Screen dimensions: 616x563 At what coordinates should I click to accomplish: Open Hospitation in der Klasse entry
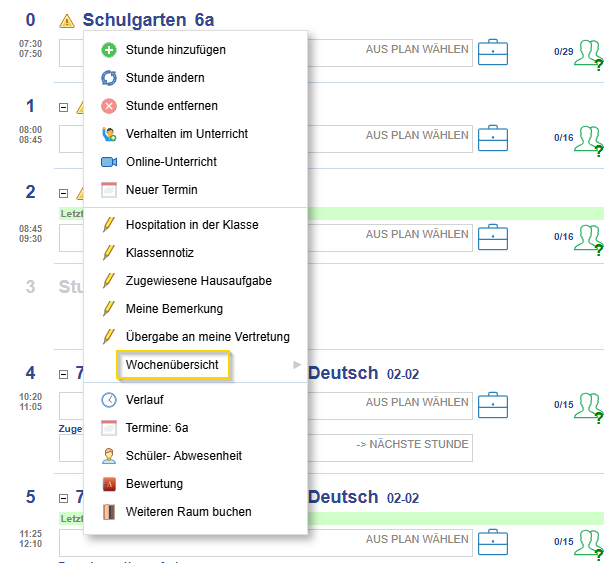191,224
